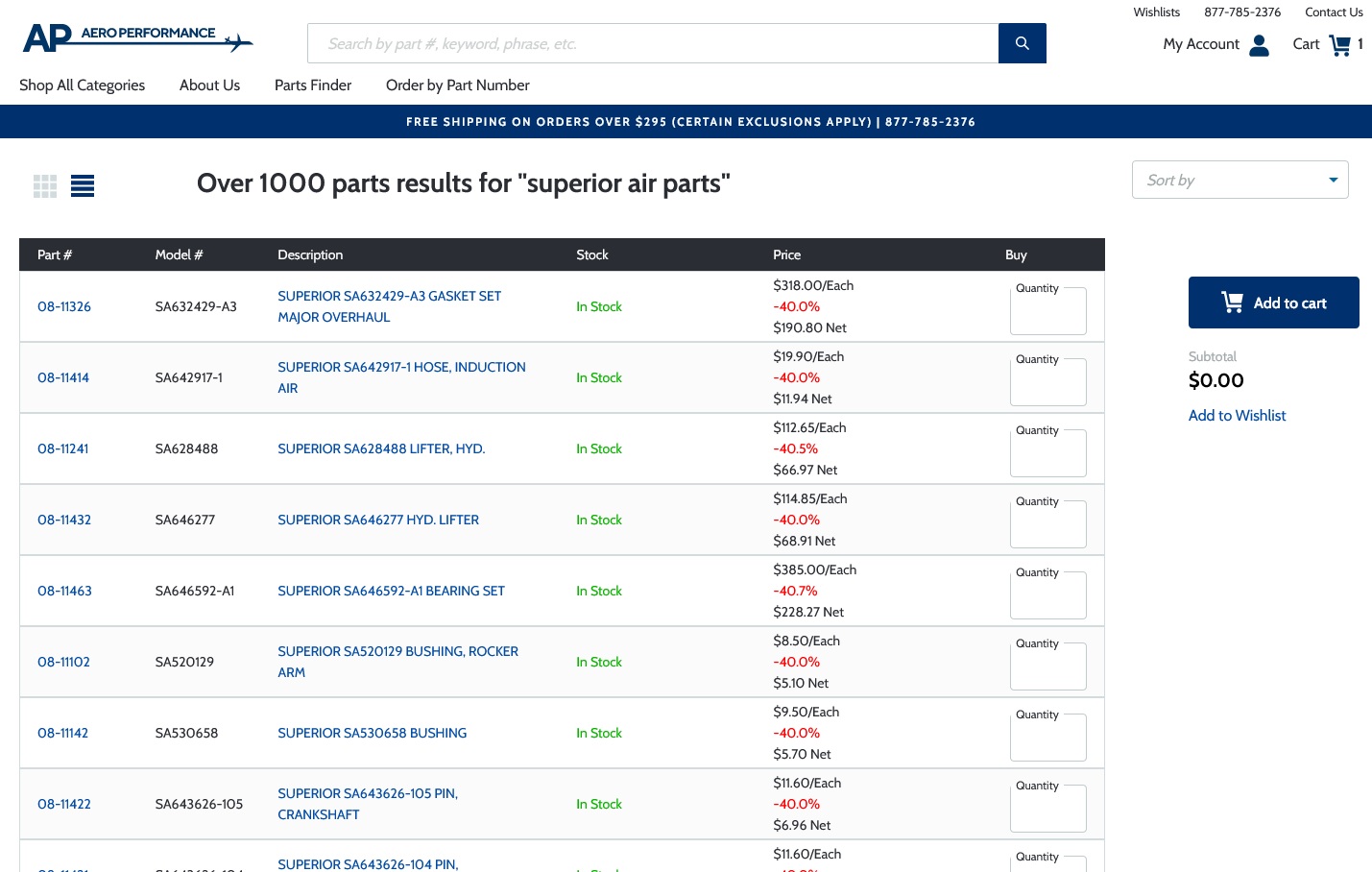
Task: Switch to list view layout
Action: click(83, 186)
